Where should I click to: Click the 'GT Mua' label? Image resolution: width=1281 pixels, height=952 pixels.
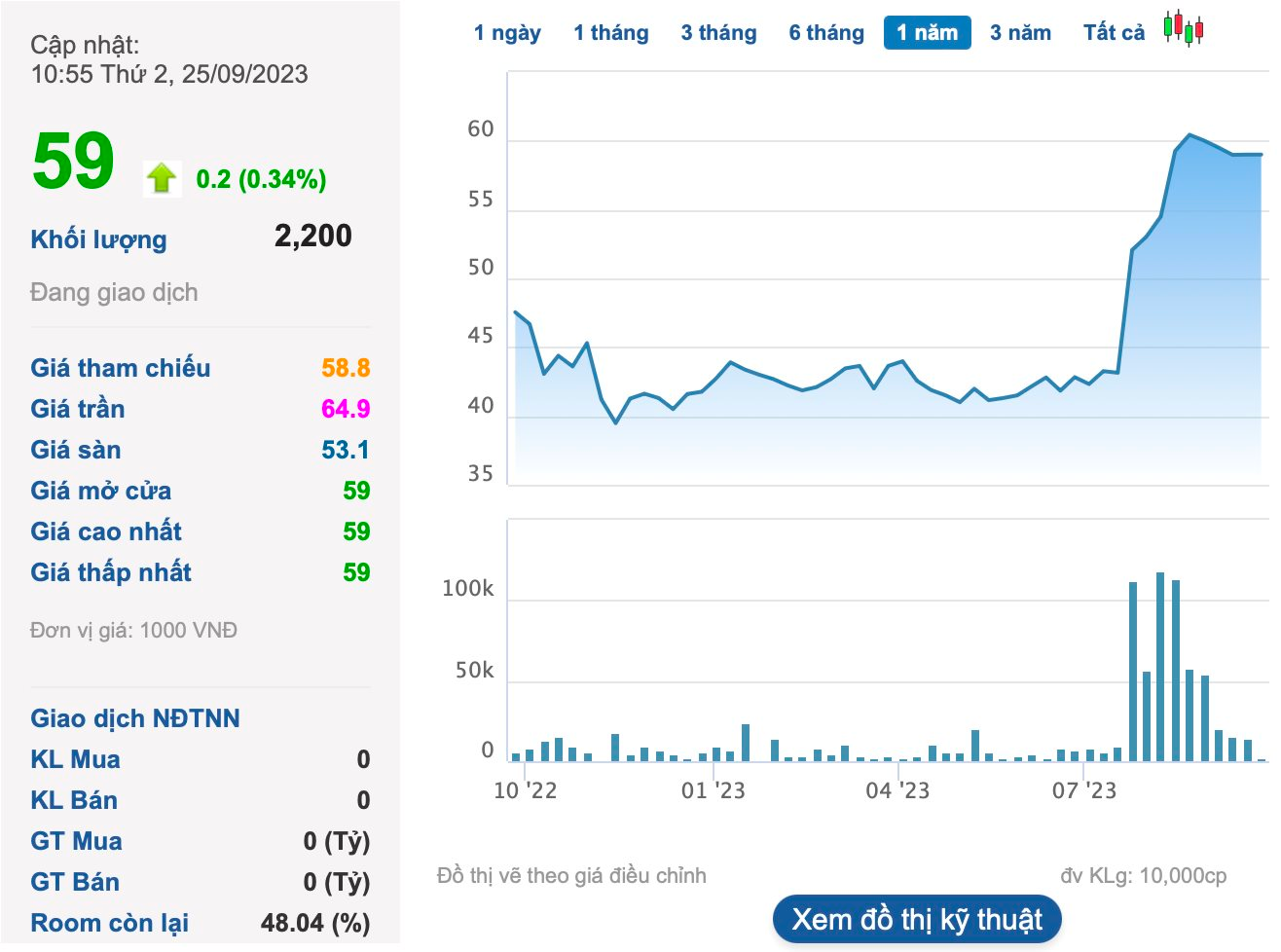click(x=77, y=841)
